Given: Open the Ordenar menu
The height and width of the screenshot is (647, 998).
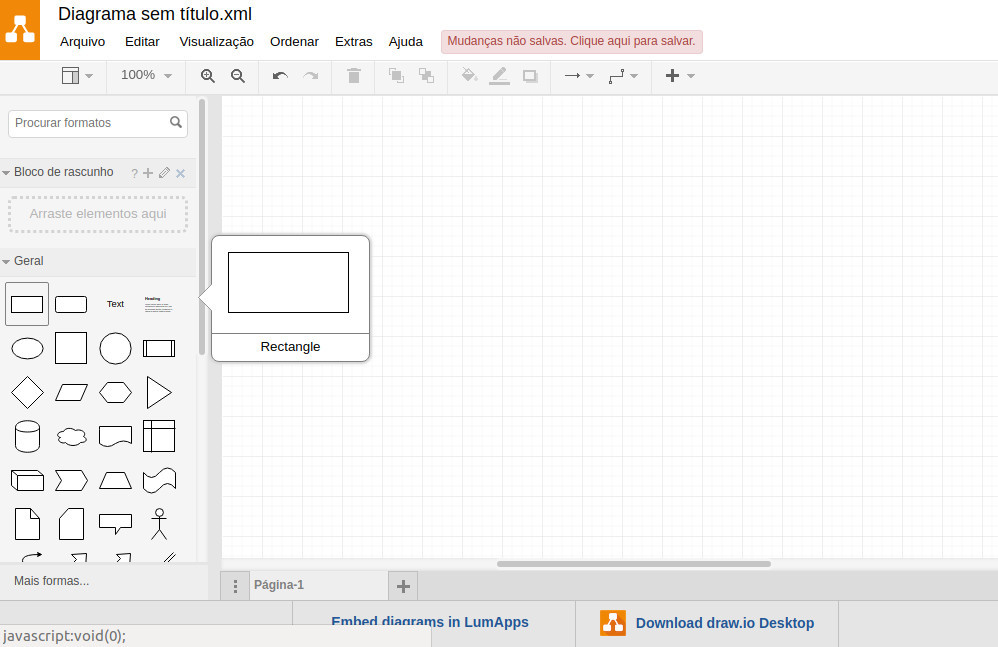Looking at the screenshot, I should click(294, 41).
